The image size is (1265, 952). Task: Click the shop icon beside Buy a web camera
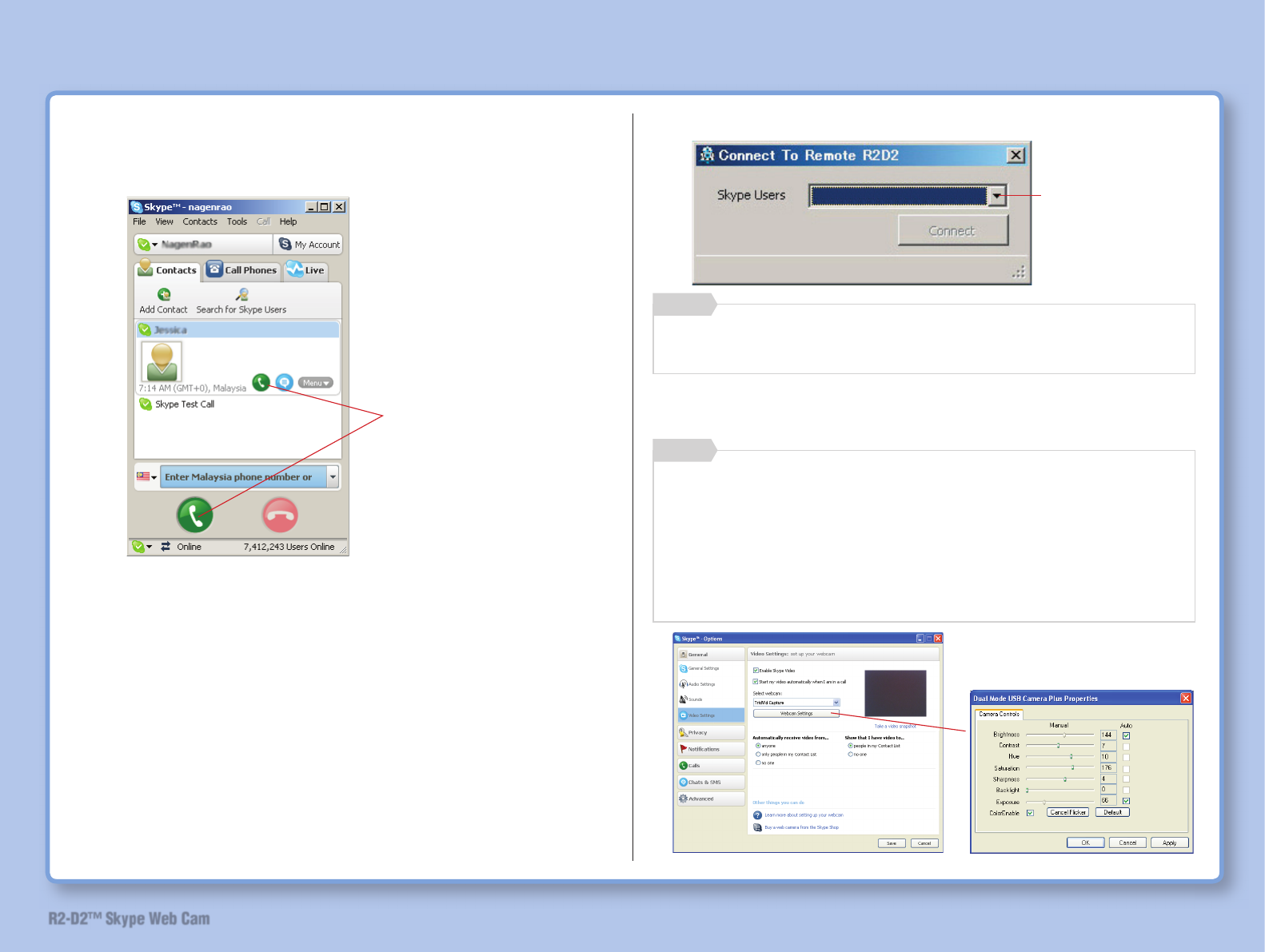(757, 827)
